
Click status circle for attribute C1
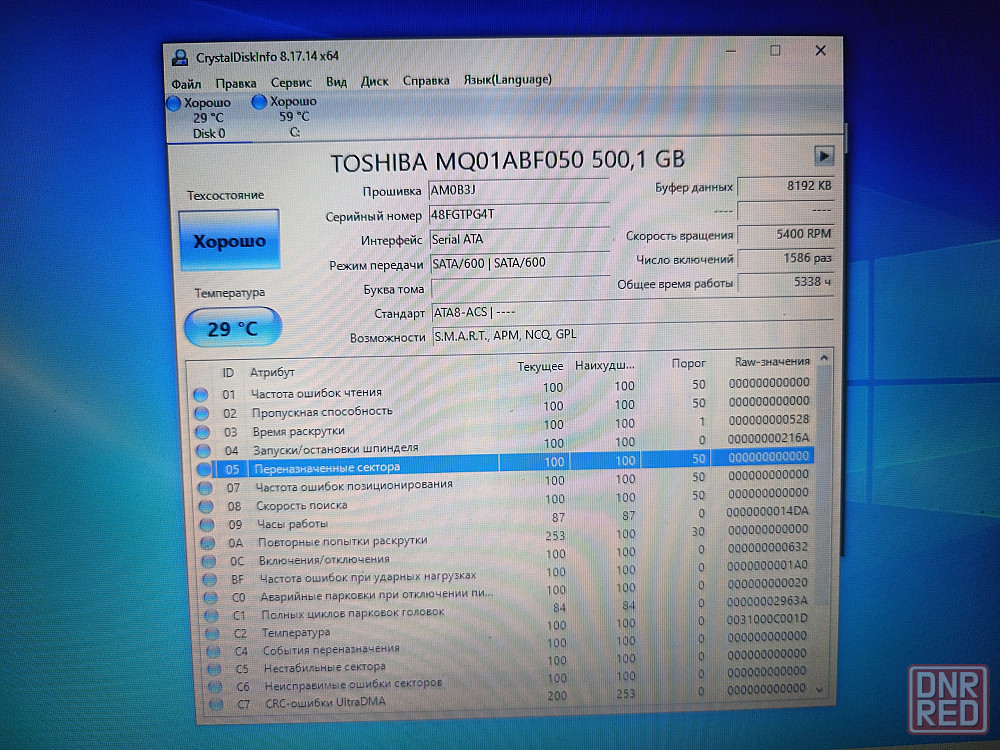point(212,616)
